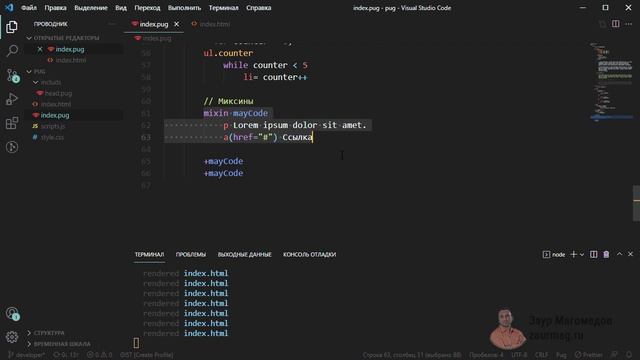Open head.pug in the file tree
This screenshot has height=360, width=640.
pyautogui.click(x=58, y=93)
